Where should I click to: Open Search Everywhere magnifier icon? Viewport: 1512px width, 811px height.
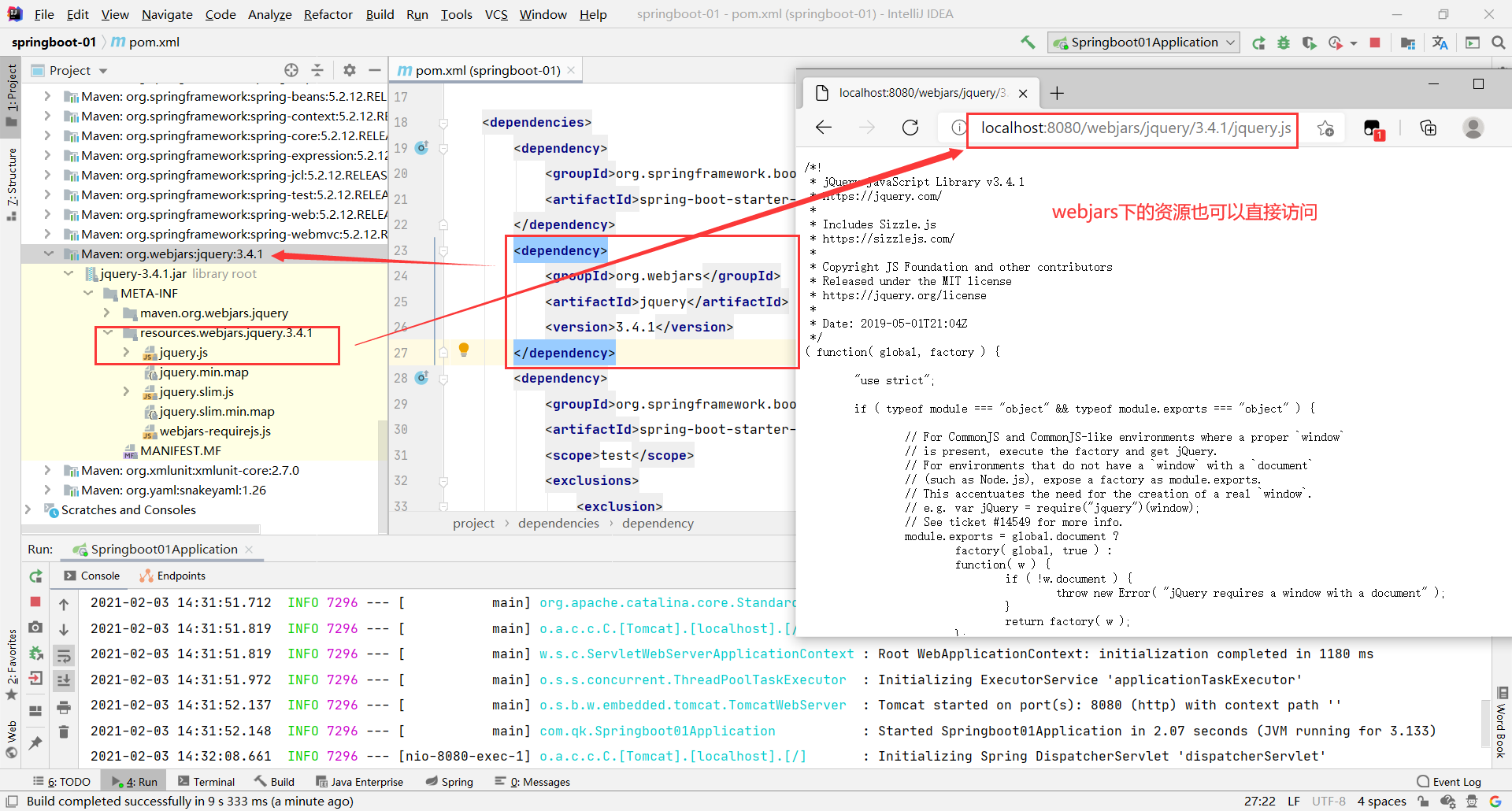coord(1499,43)
